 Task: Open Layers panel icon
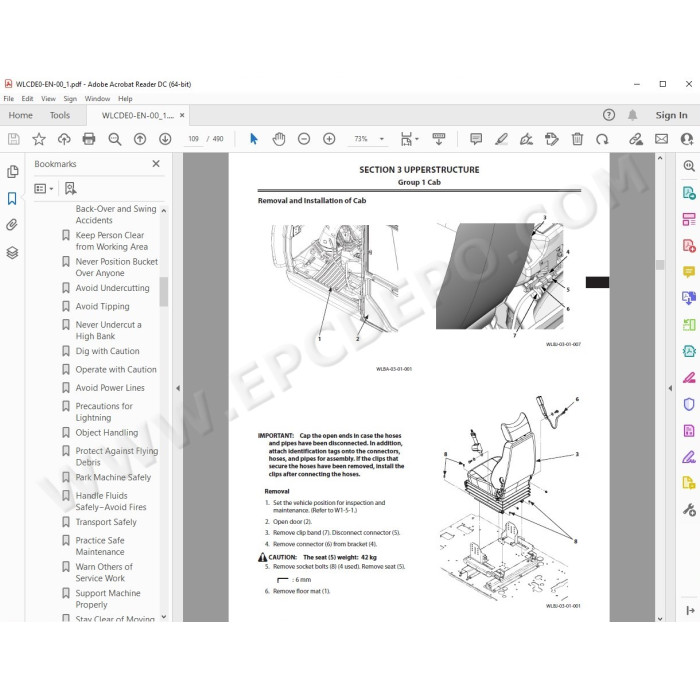pyautogui.click(x=12, y=253)
